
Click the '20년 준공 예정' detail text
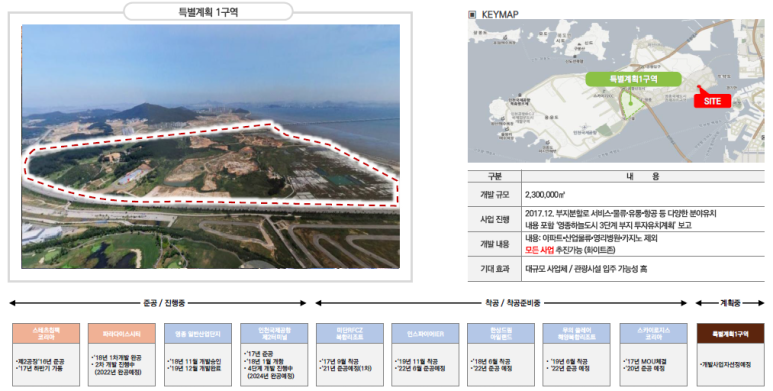tap(644, 368)
